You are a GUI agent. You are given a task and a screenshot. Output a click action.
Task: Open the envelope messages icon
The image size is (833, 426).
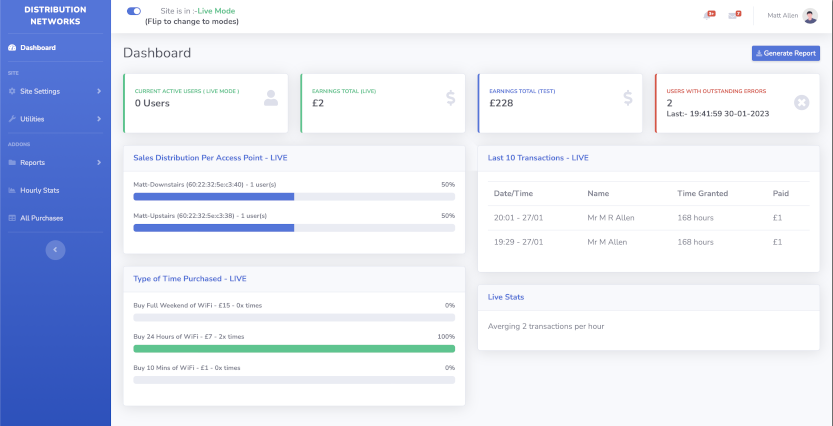[x=734, y=15]
